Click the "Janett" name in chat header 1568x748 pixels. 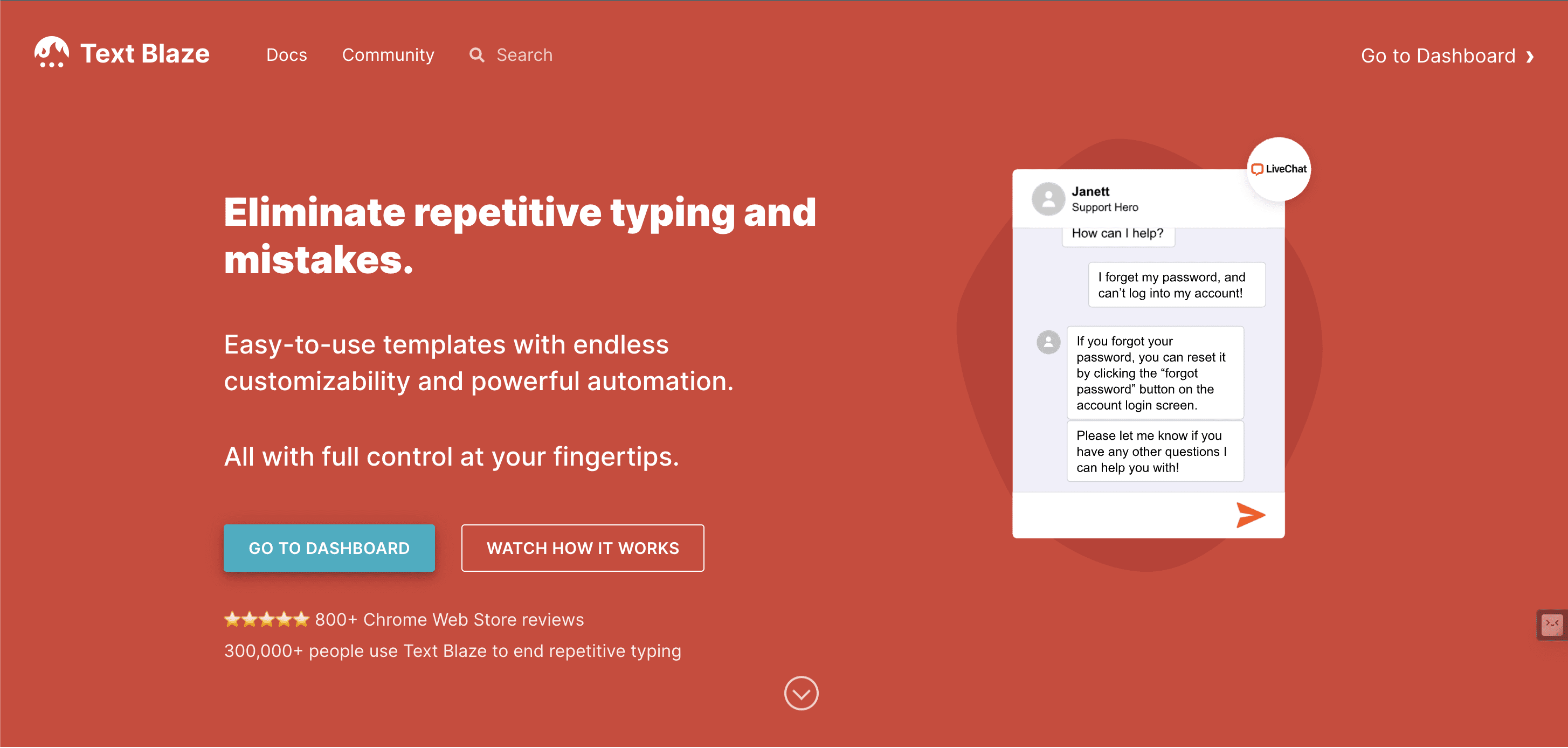click(x=1090, y=191)
